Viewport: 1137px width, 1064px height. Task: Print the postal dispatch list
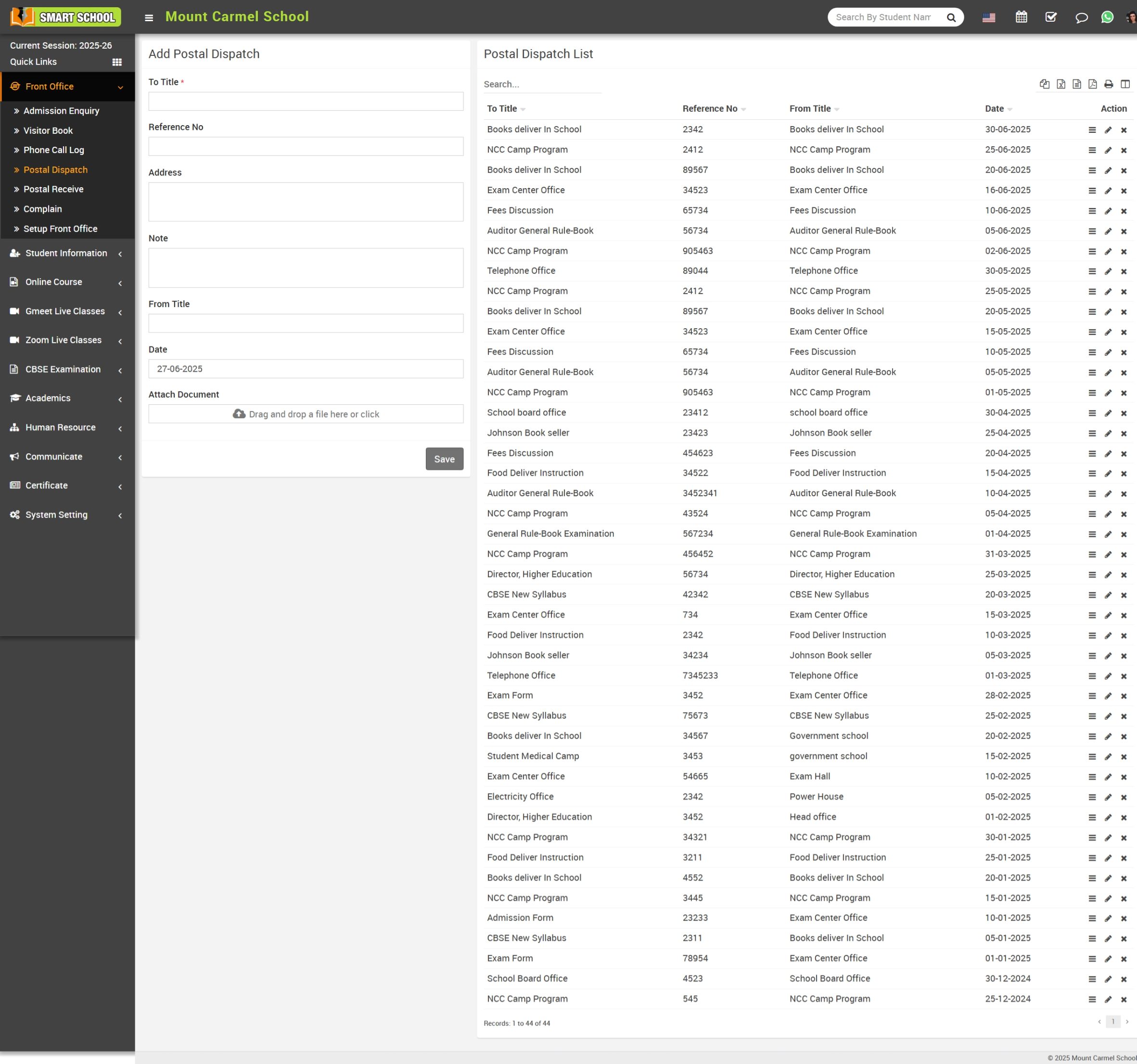pyautogui.click(x=1109, y=84)
